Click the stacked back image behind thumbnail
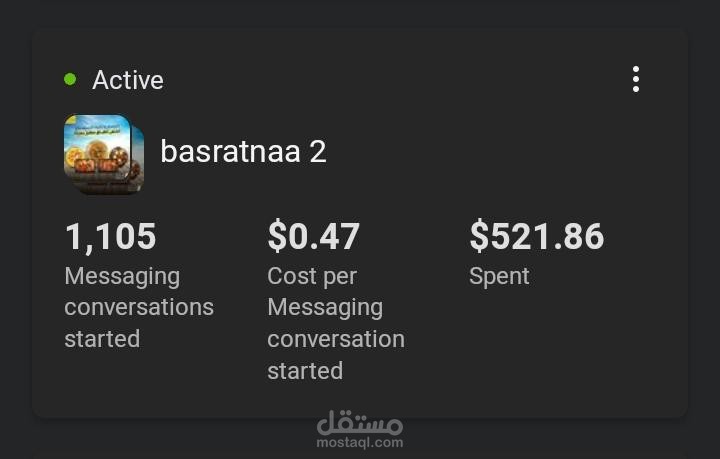 [x=138, y=158]
